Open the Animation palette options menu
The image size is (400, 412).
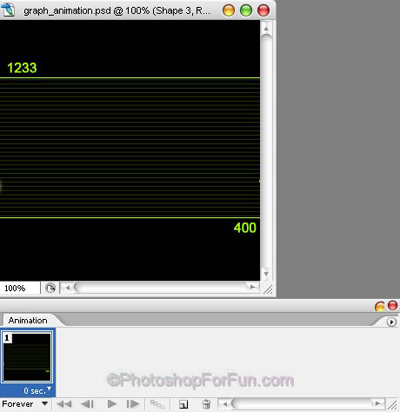point(391,322)
